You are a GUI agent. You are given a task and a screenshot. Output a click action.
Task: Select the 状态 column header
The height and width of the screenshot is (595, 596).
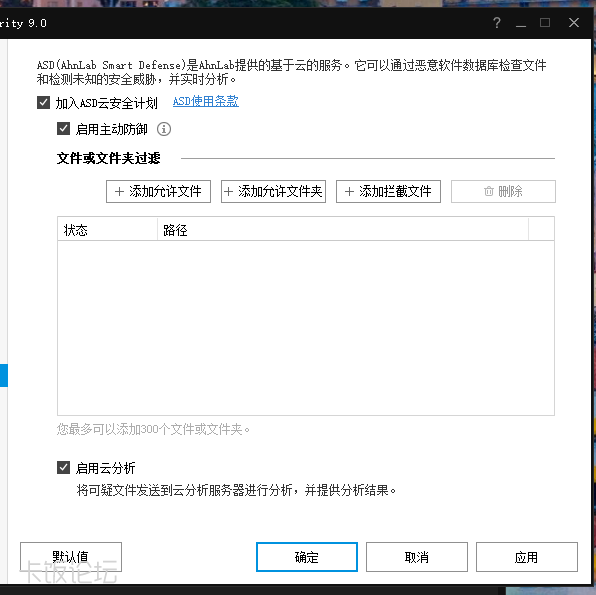(107, 230)
